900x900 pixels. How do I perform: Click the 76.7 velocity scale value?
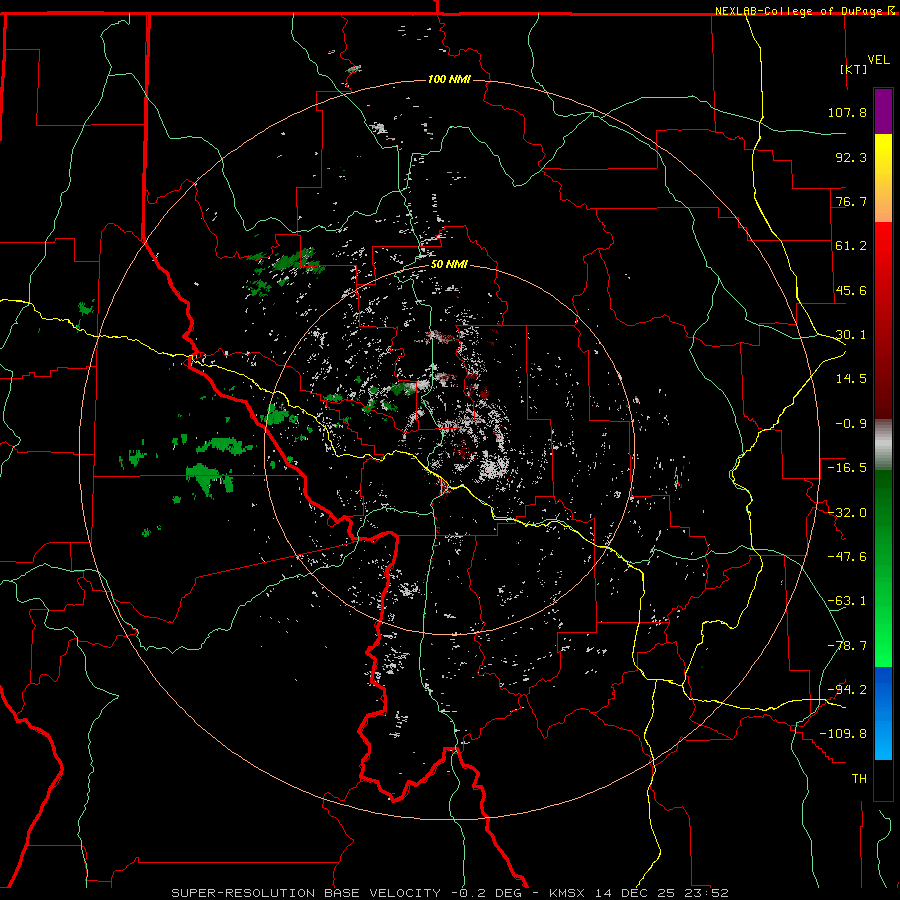851,201
